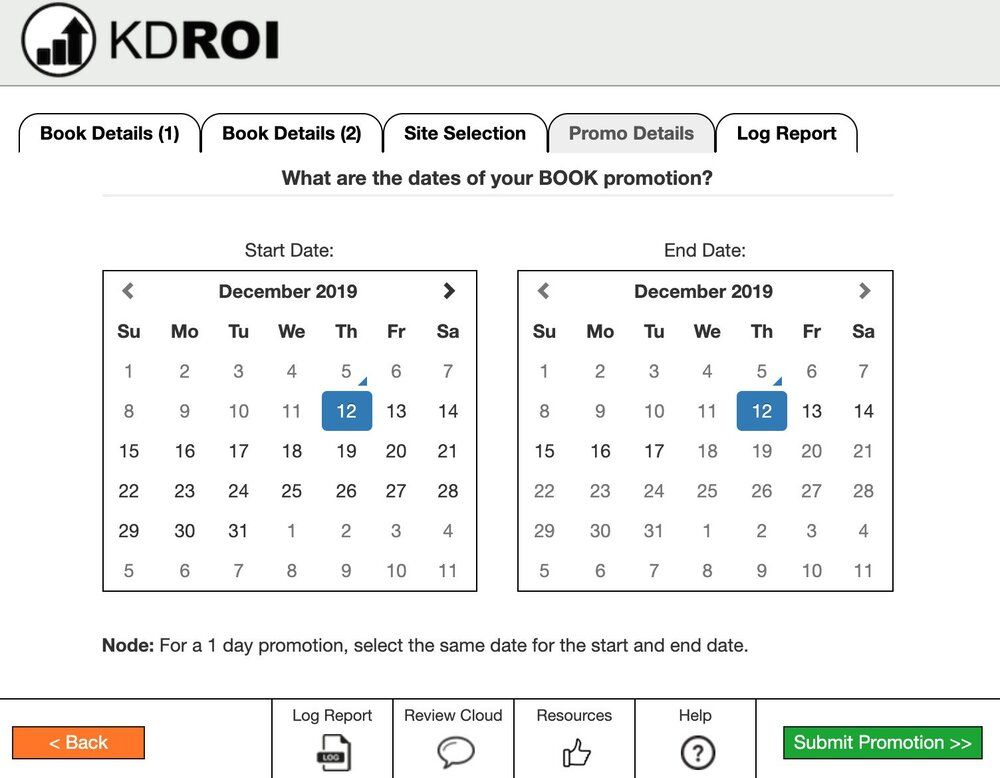1000x778 pixels.
Task: Click the 'Help' label in bottom bar
Action: tap(695, 716)
